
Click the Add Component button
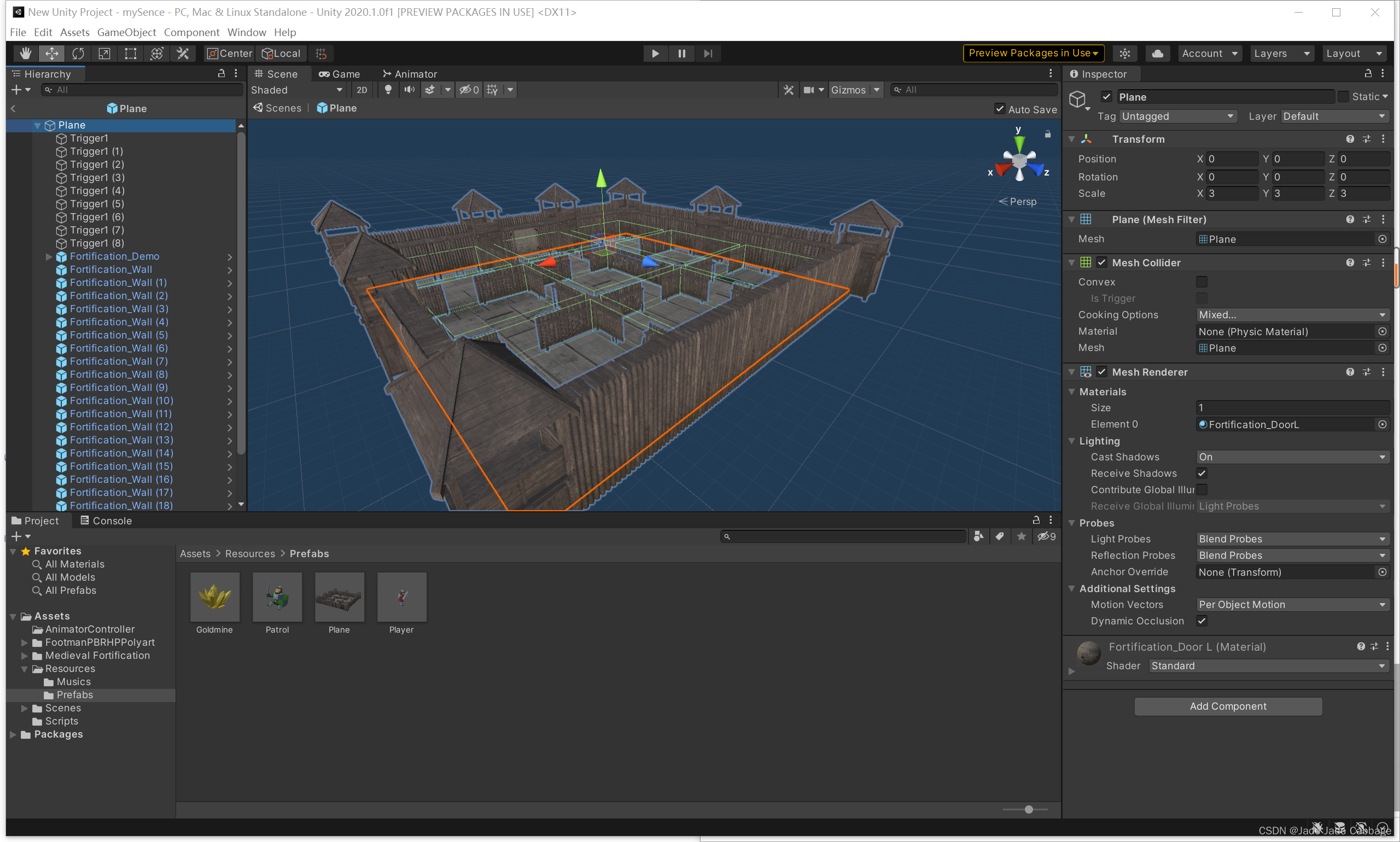(1228, 706)
